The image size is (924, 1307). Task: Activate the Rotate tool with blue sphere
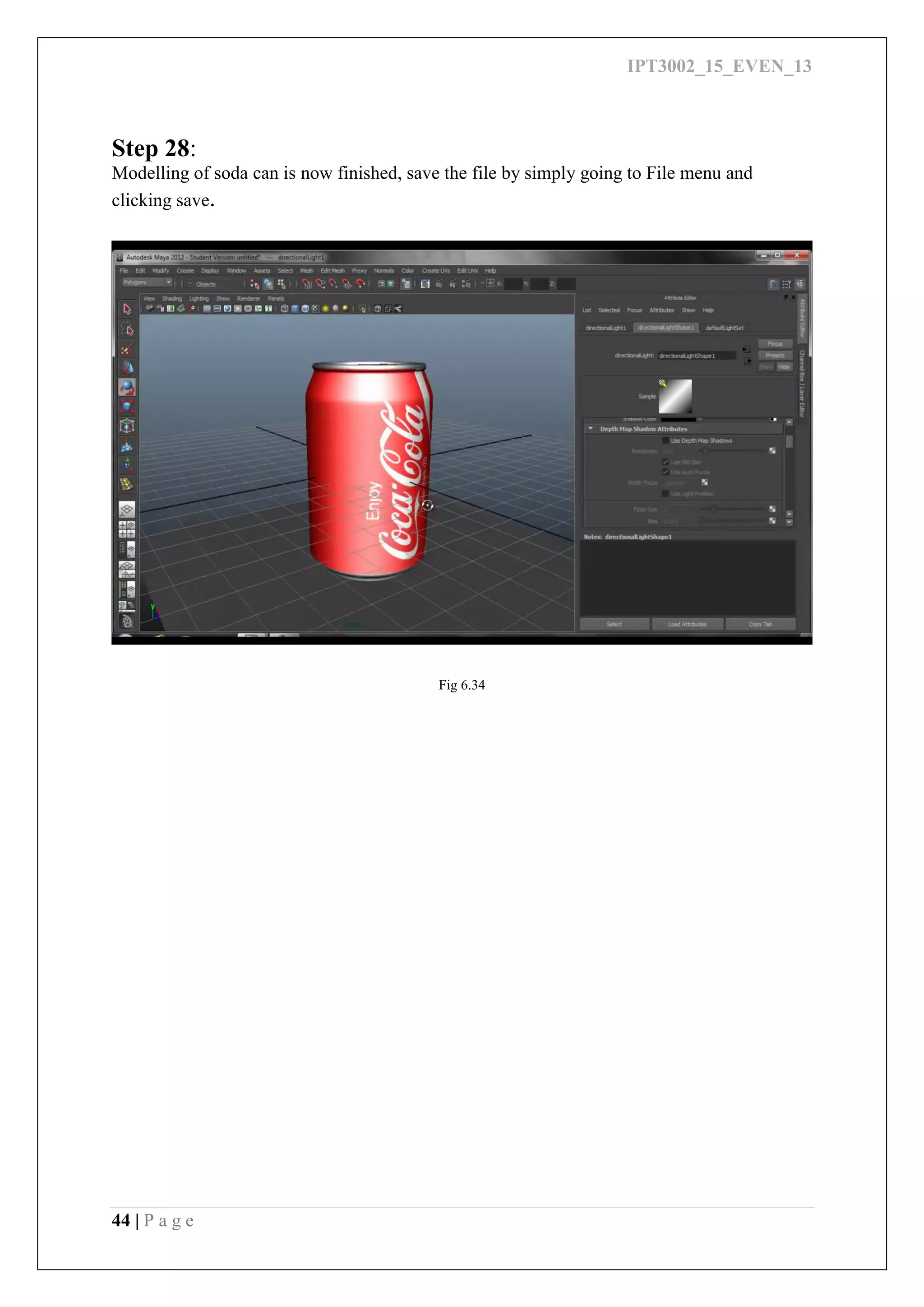127,387
